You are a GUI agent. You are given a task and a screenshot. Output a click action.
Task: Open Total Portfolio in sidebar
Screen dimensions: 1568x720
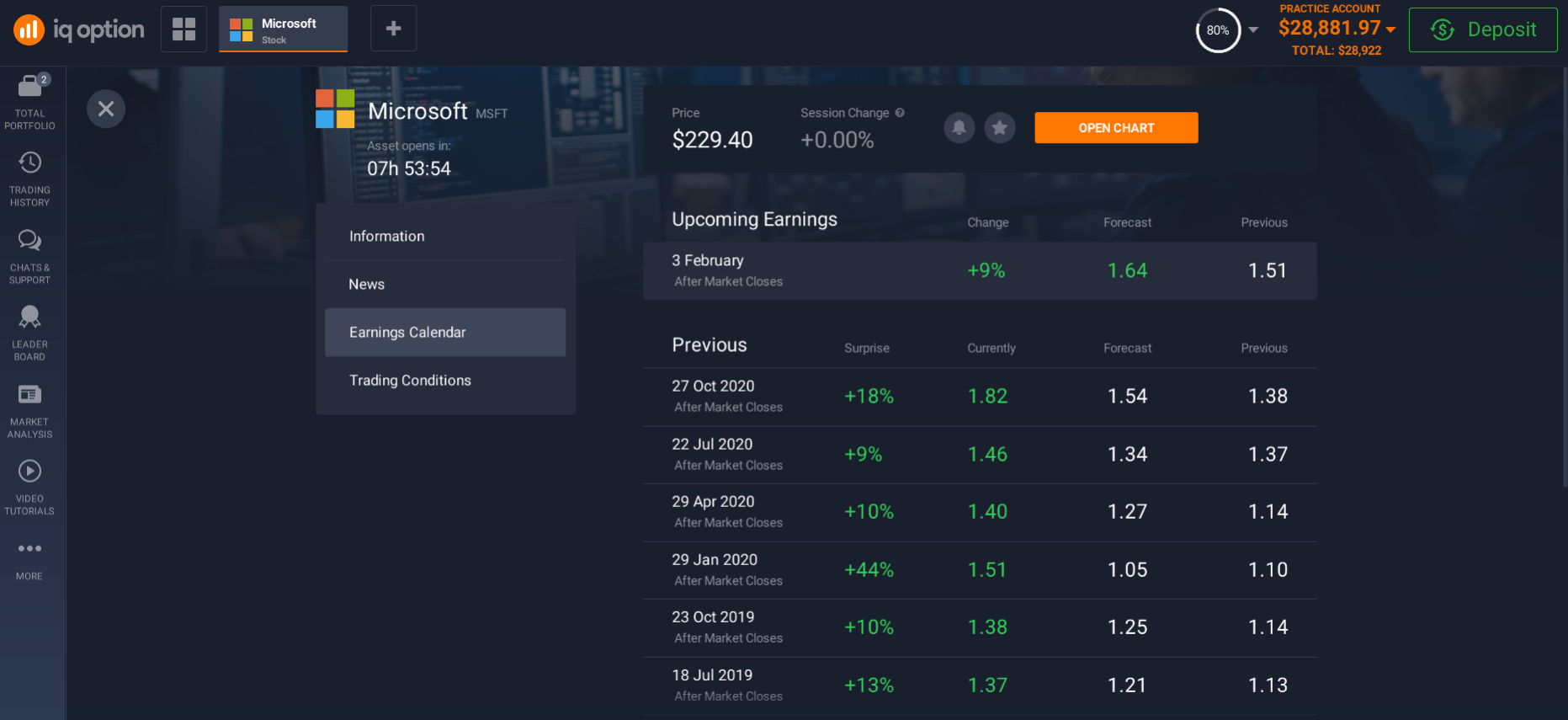coord(30,102)
